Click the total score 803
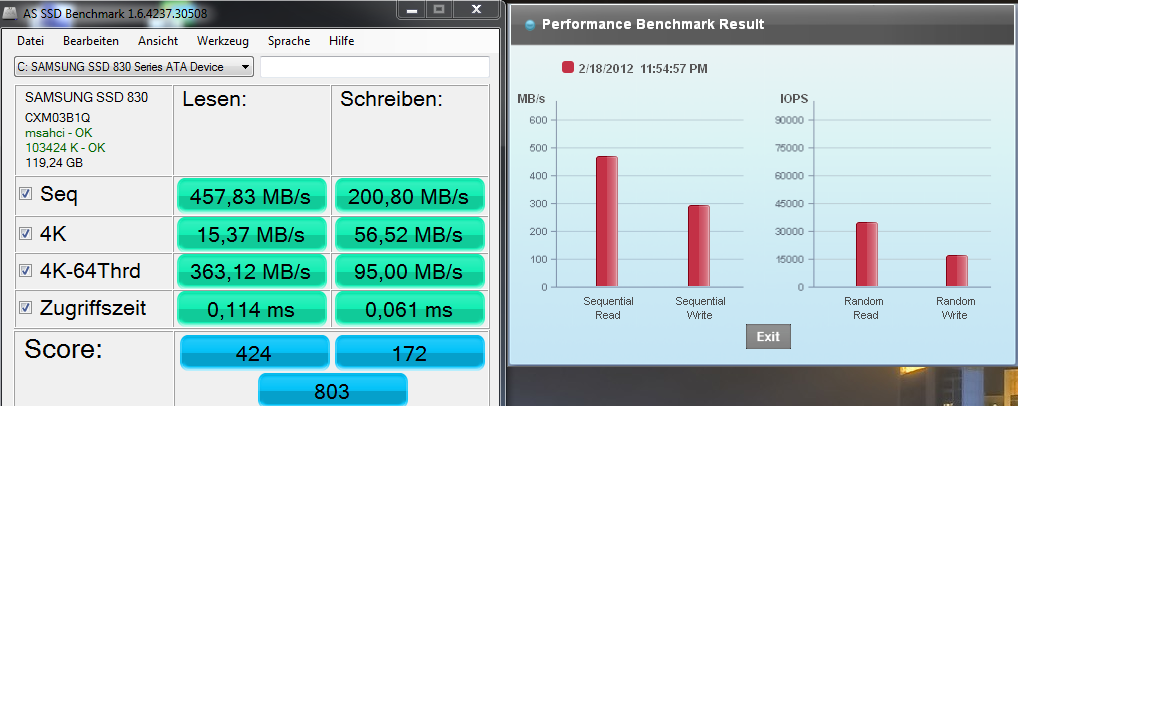1152x720 pixels. (332, 390)
